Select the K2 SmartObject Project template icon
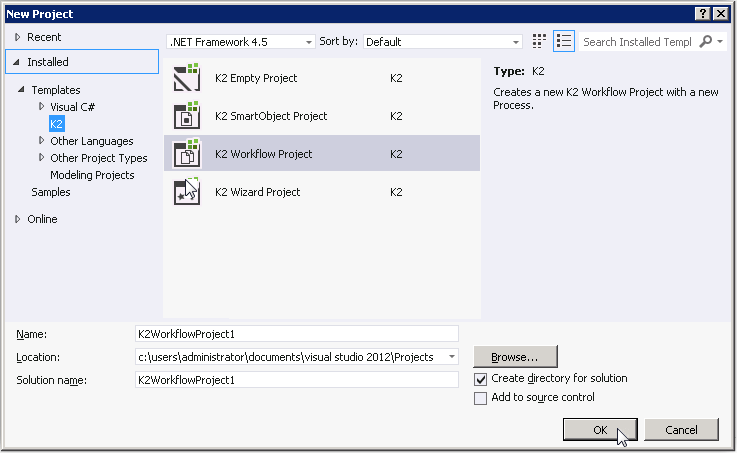This screenshot has width=737, height=453. pyautogui.click(x=187, y=116)
